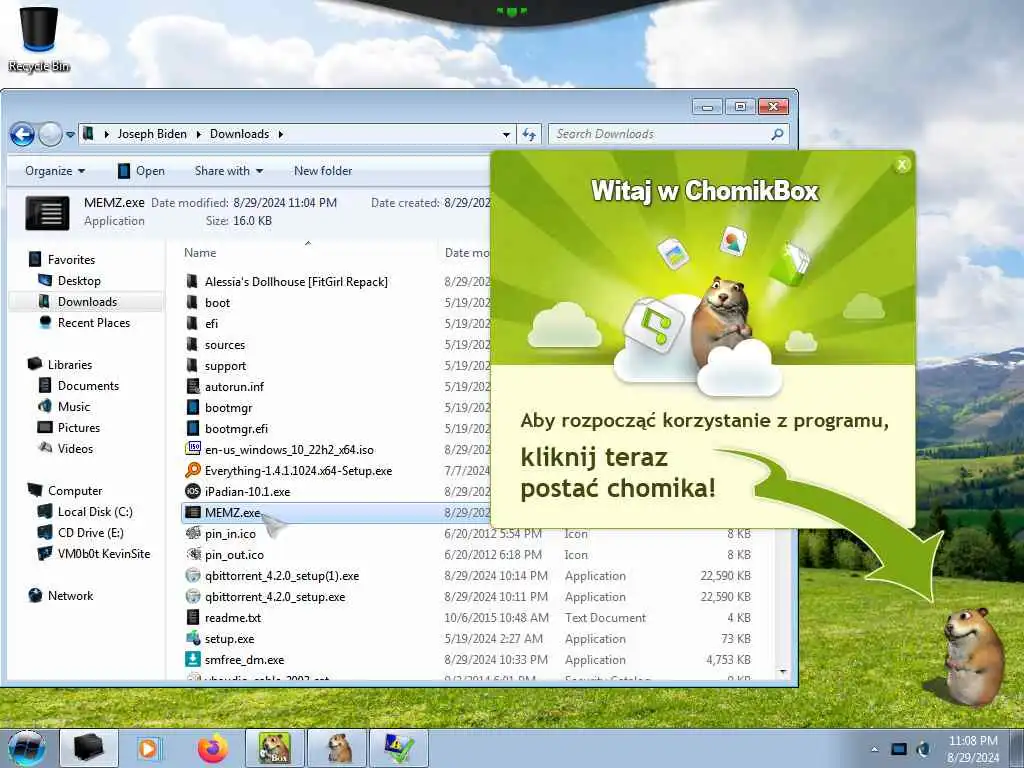Open Local Disk (C:)
This screenshot has width=1024, height=768.
click(x=95, y=512)
